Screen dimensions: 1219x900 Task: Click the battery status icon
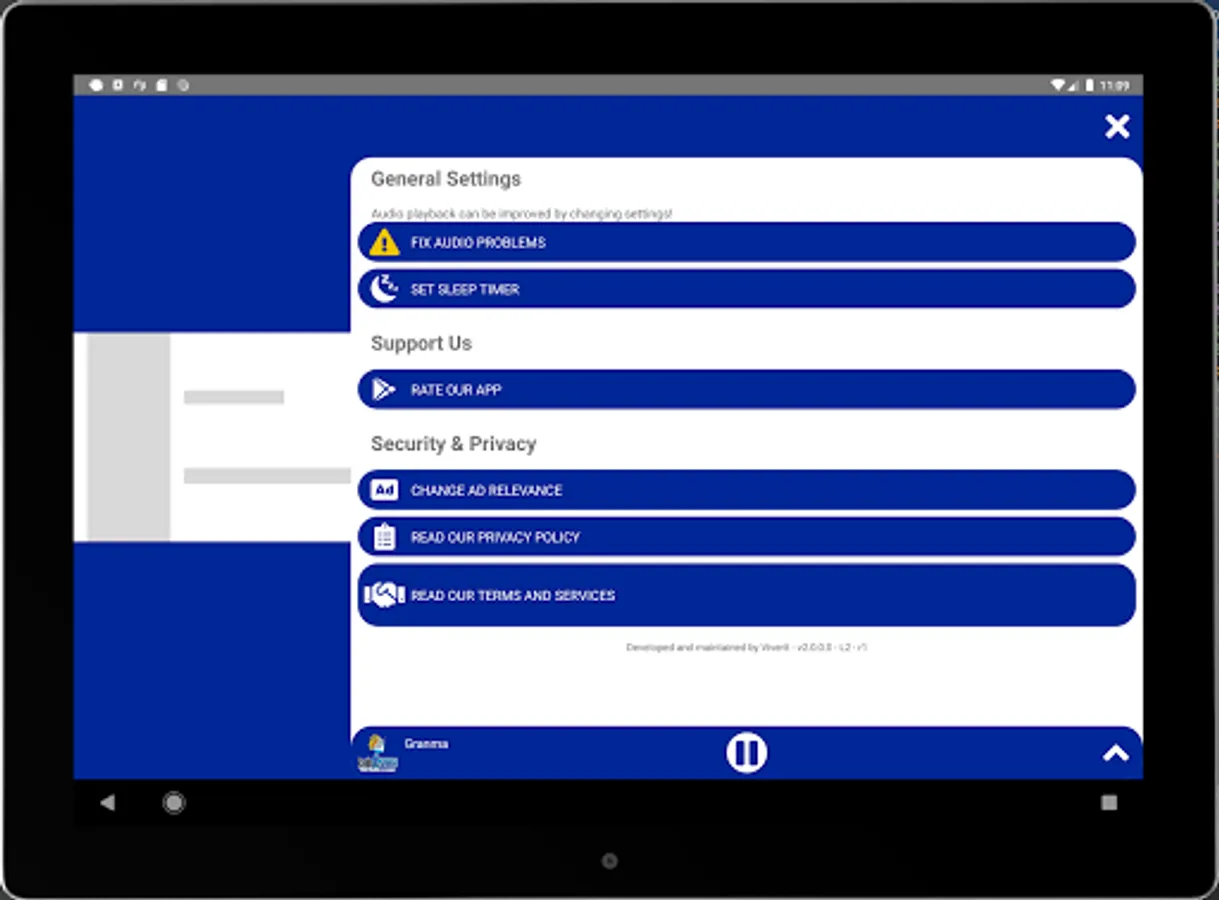[x=1089, y=86]
